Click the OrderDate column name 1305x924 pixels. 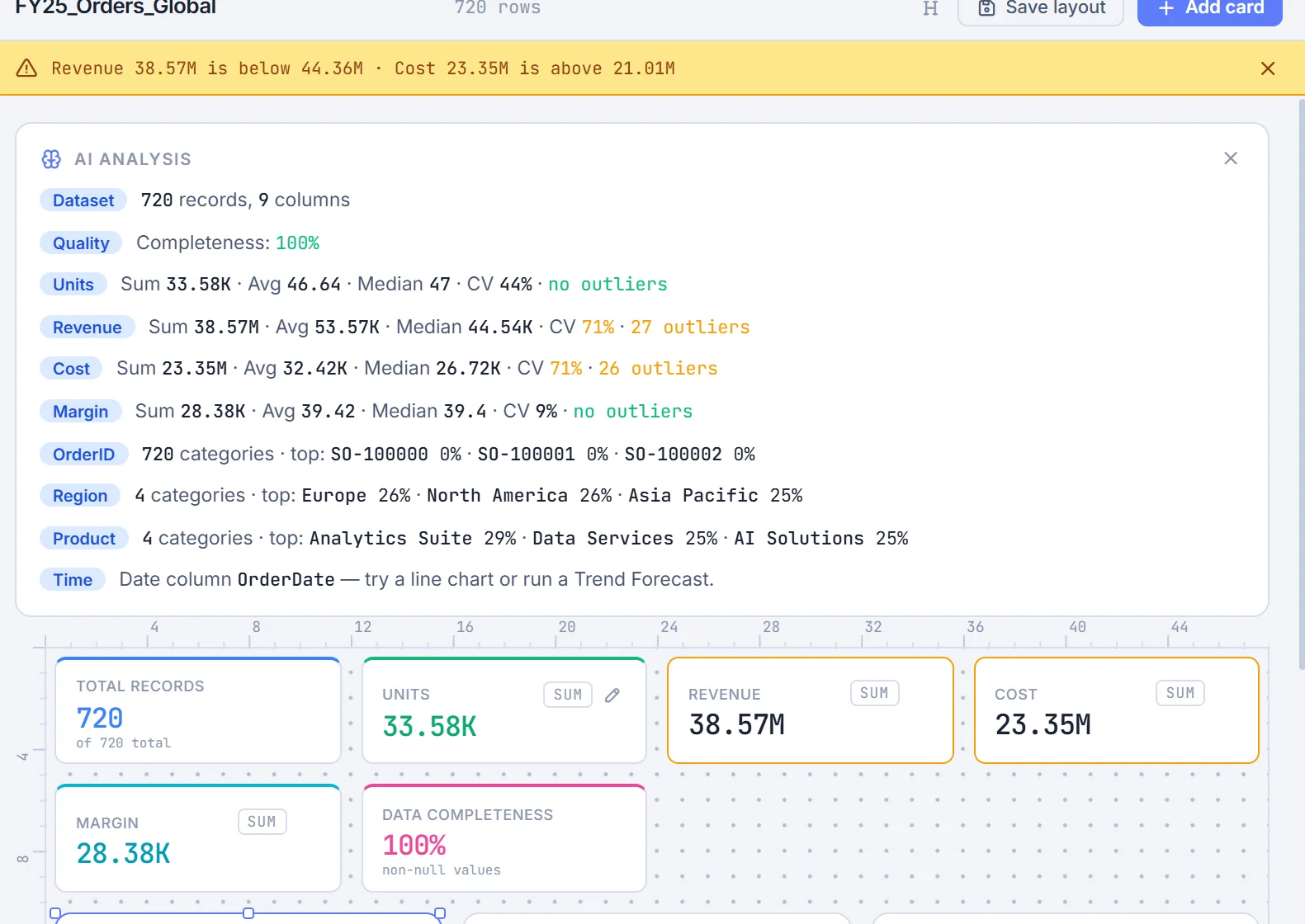286,580
